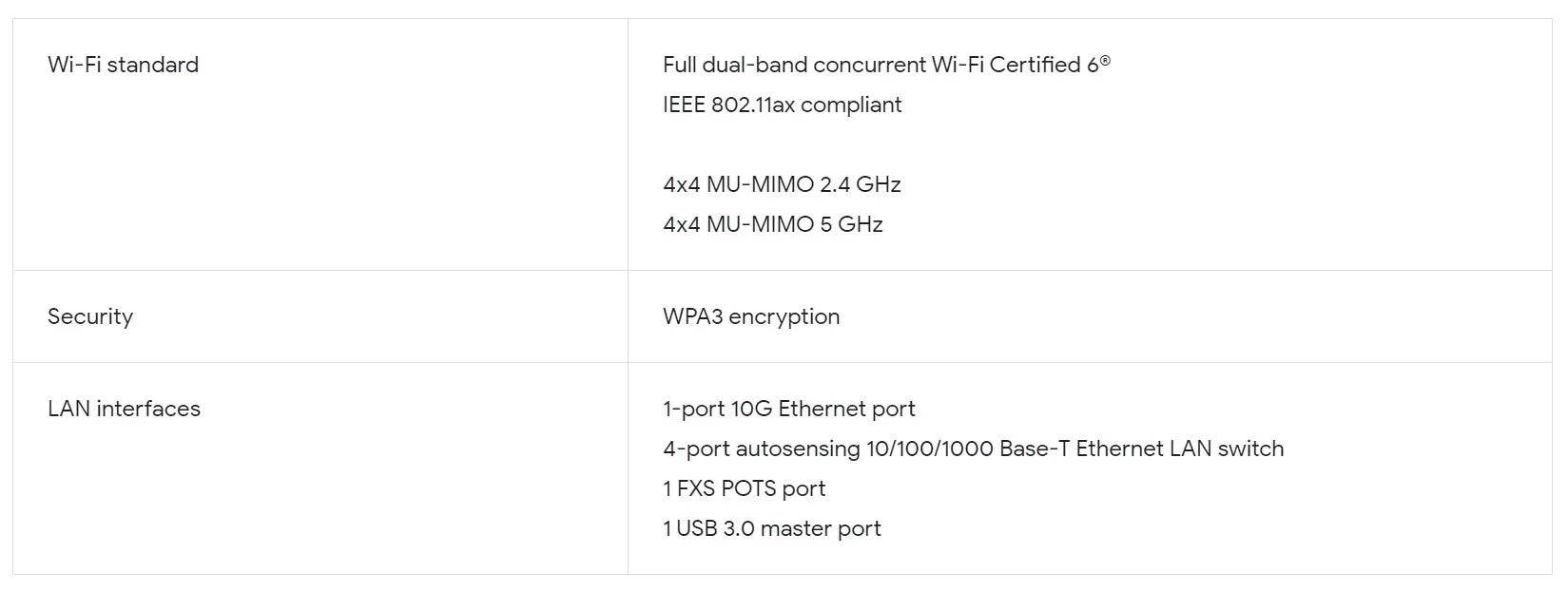The image size is (1568, 592).
Task: Click the IEEE 802.11ax compliant text
Action: (782, 105)
